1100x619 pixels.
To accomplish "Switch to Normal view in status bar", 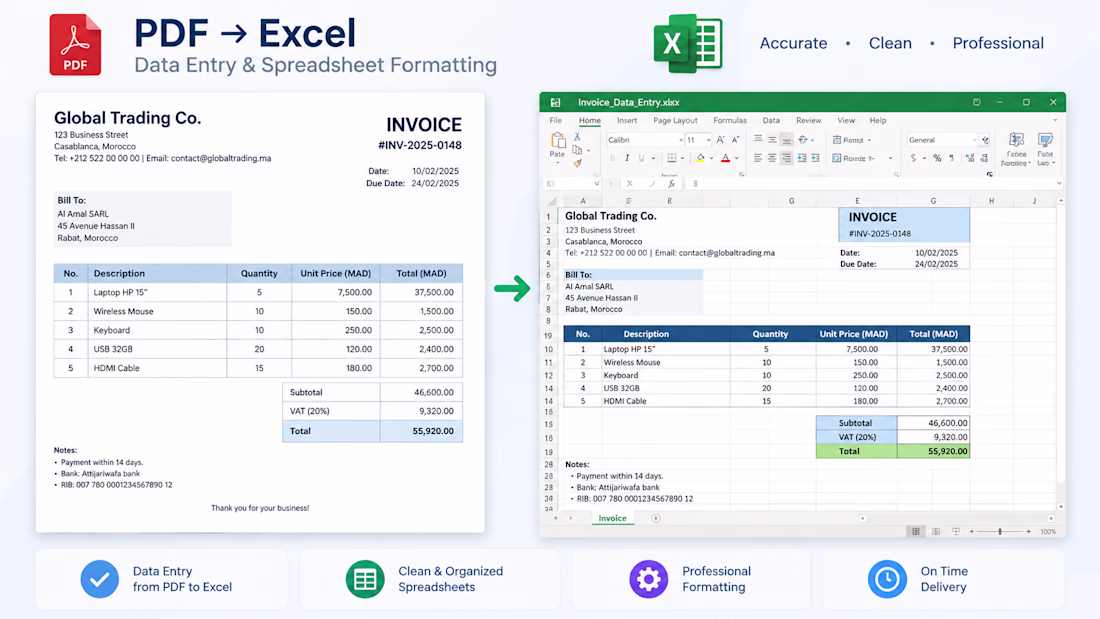I will 915,532.
